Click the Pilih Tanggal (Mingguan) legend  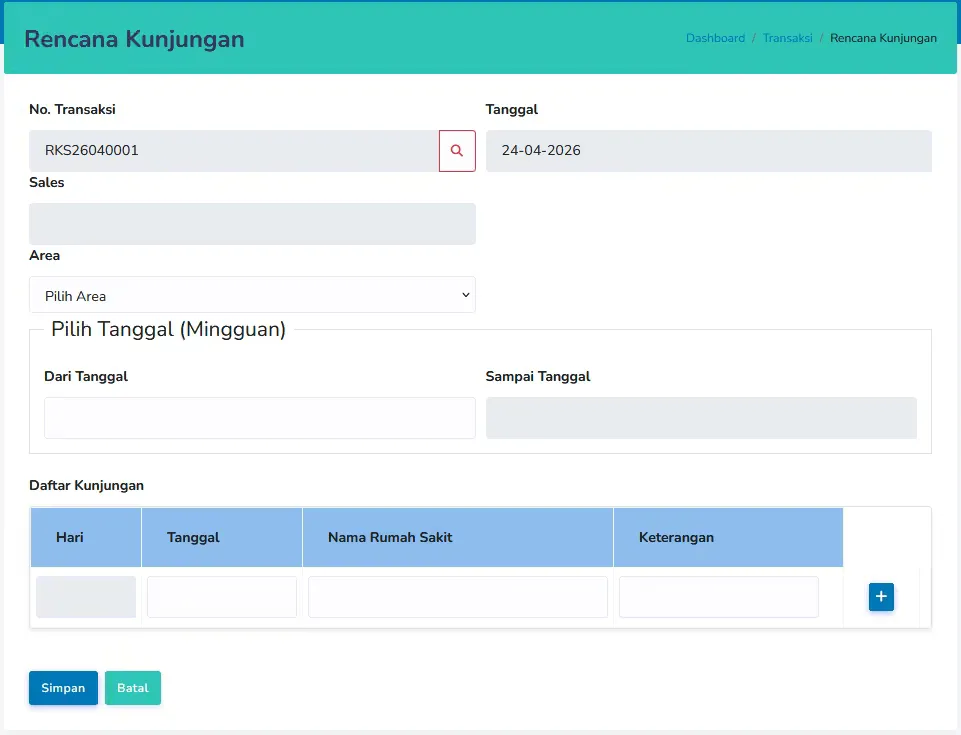coord(169,329)
